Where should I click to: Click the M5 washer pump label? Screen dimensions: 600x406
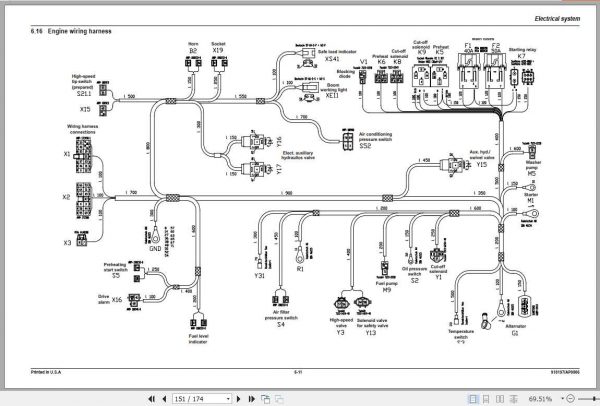(x=532, y=173)
